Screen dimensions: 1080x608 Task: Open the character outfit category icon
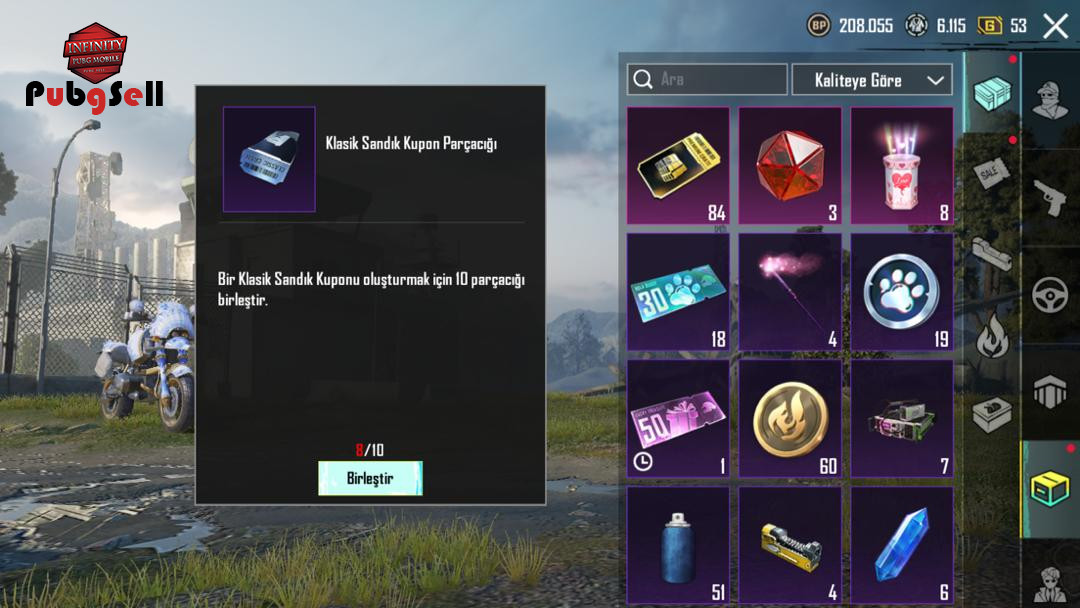(x=1050, y=101)
